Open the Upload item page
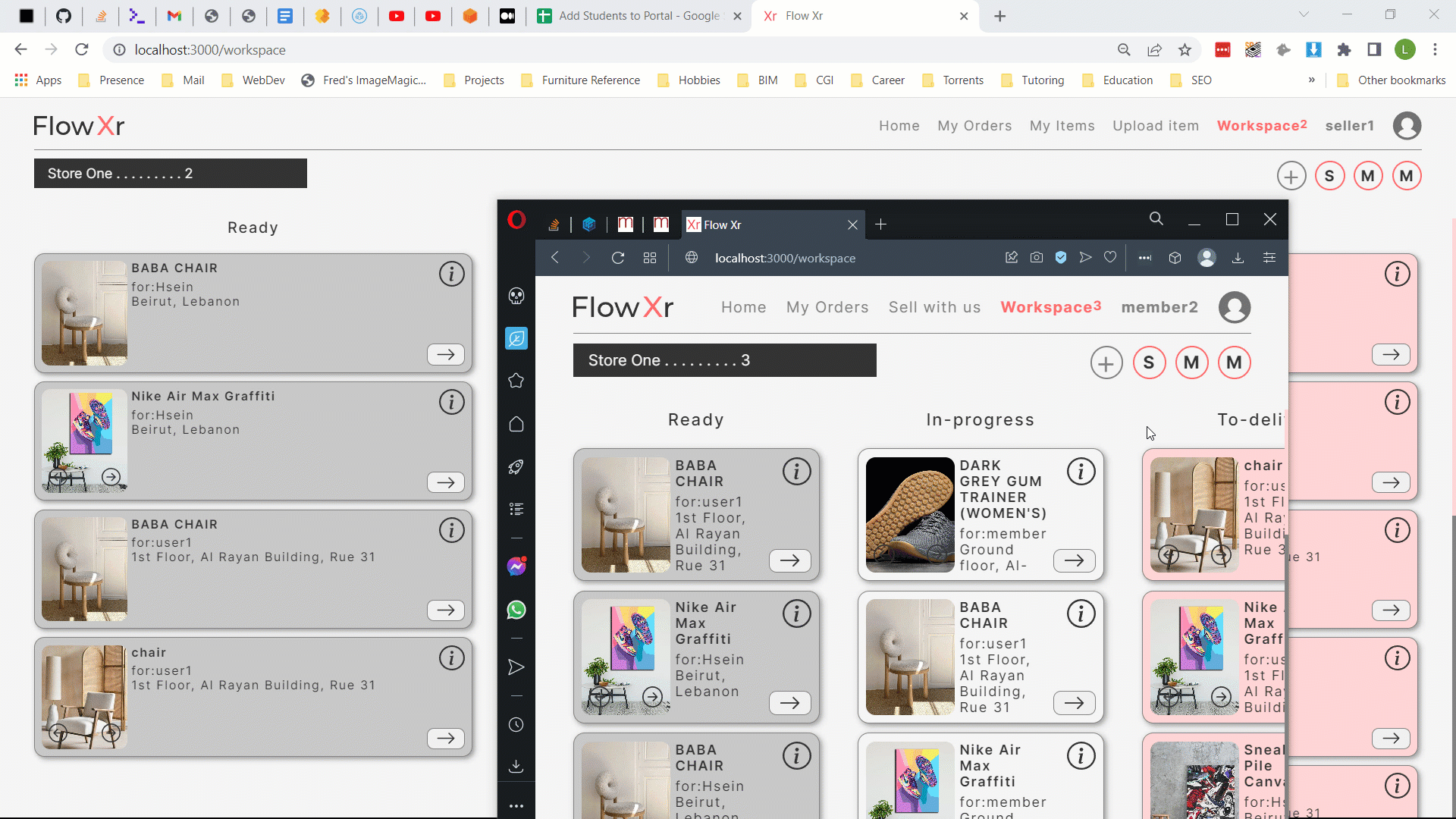 (1155, 126)
